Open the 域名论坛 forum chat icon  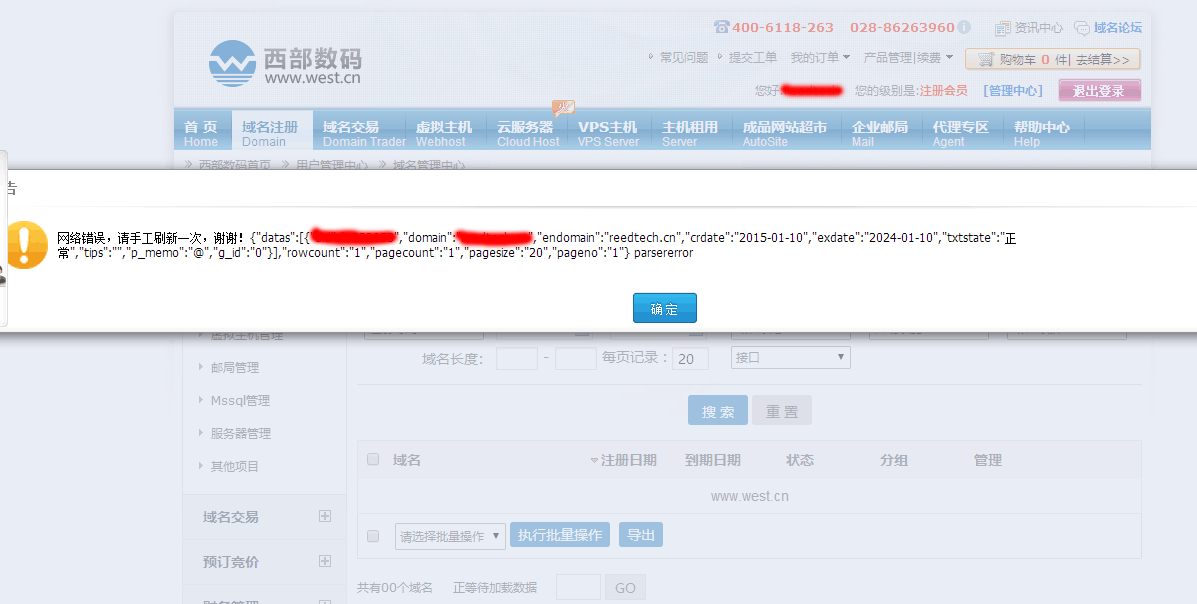(1082, 28)
